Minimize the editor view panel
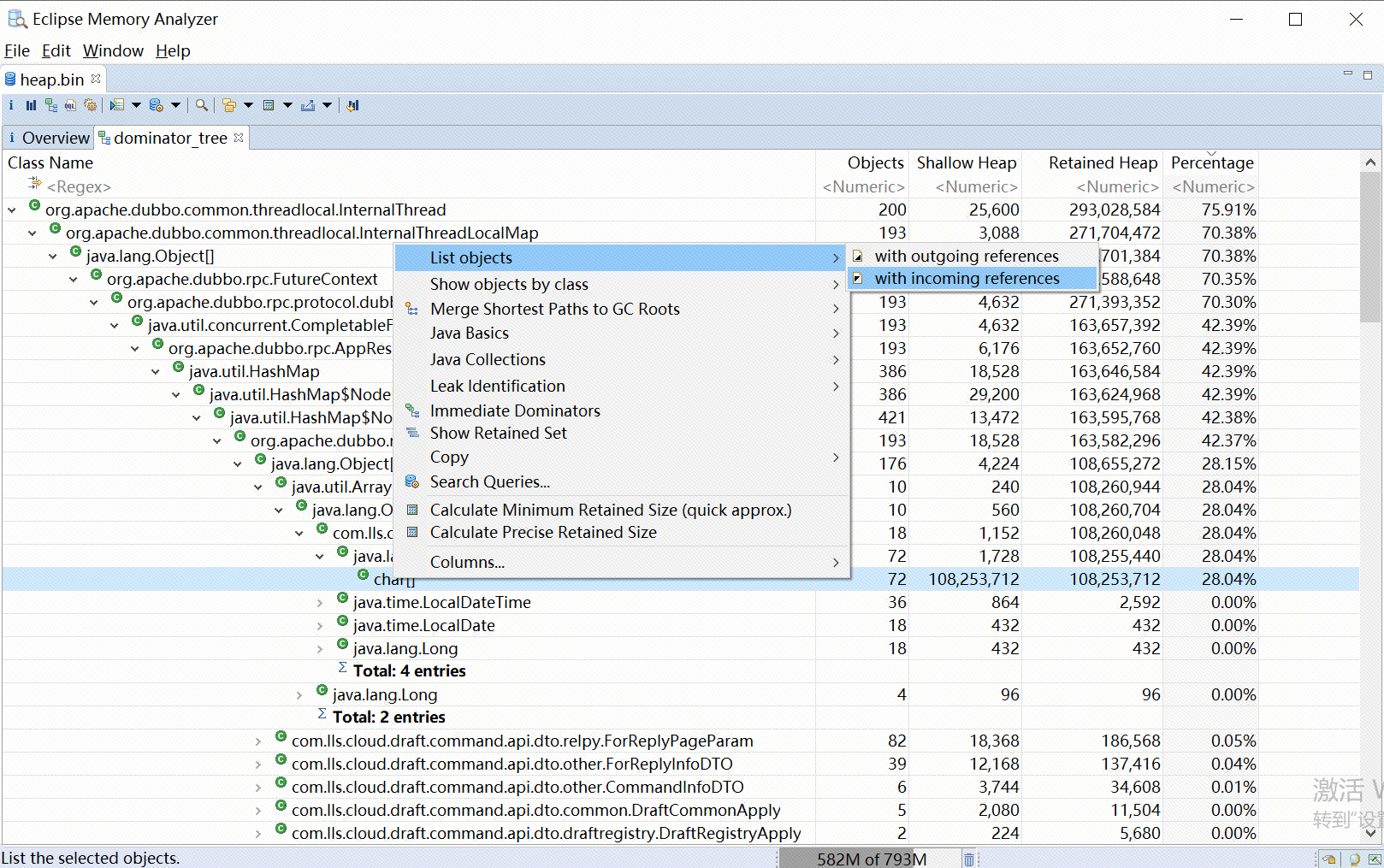This screenshot has height=868, width=1384. (x=1348, y=74)
